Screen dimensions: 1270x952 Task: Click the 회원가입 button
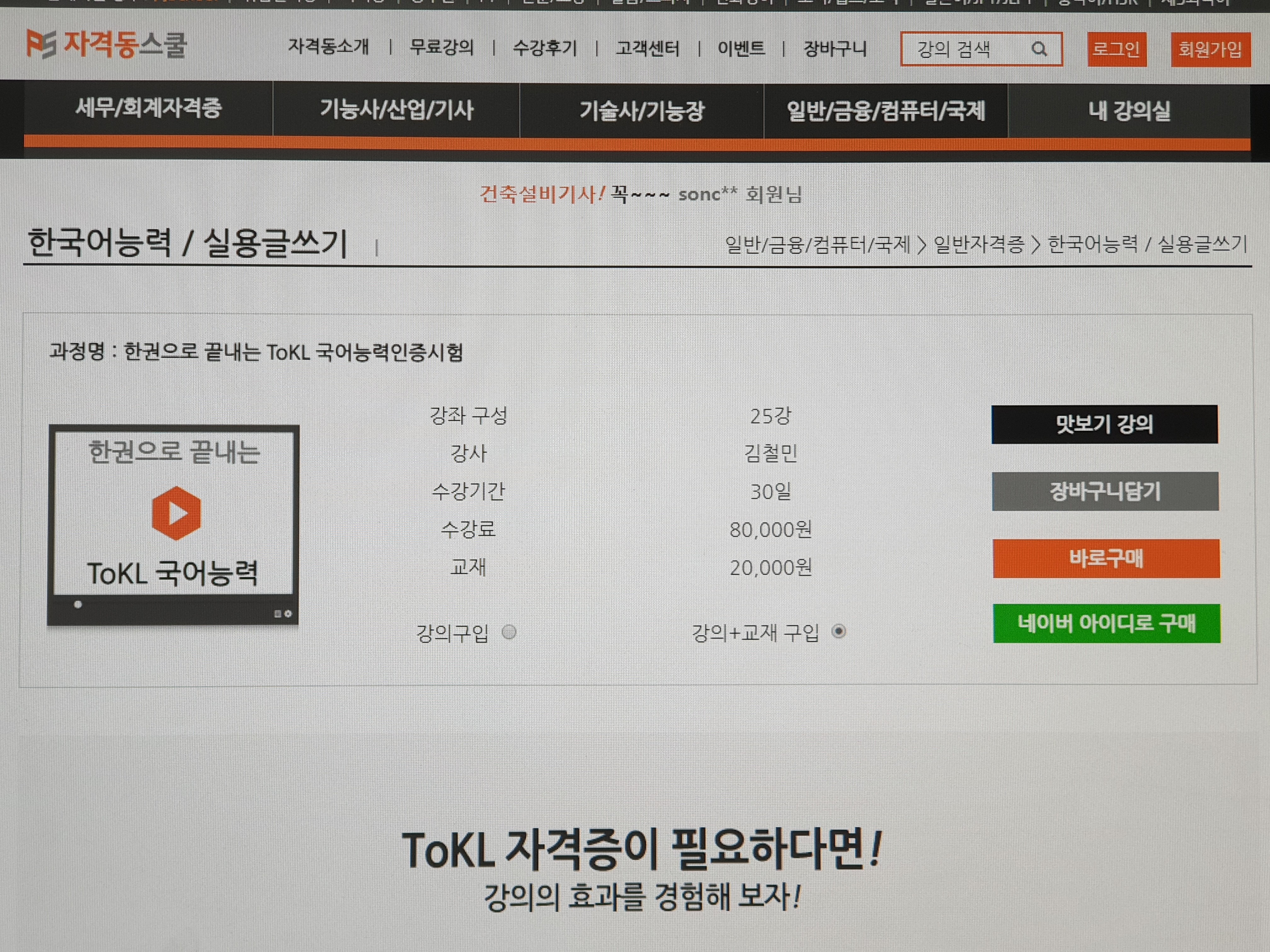(x=1210, y=49)
